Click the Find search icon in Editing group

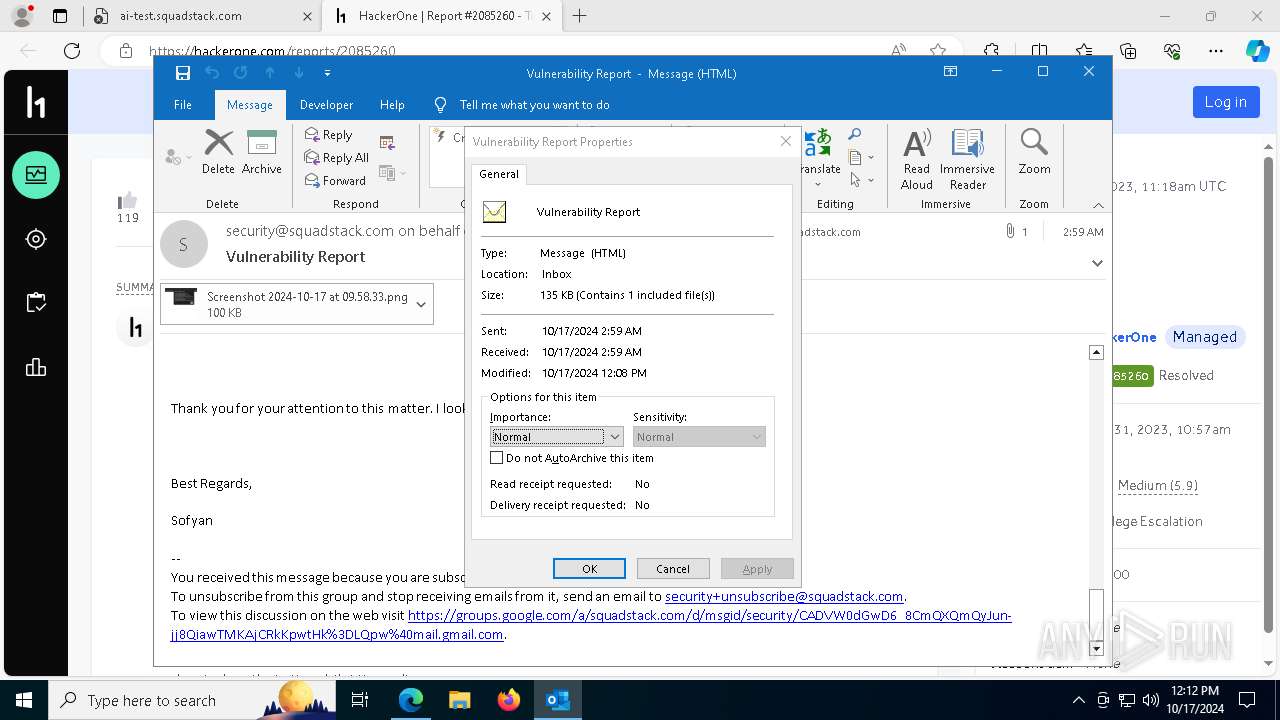click(855, 134)
